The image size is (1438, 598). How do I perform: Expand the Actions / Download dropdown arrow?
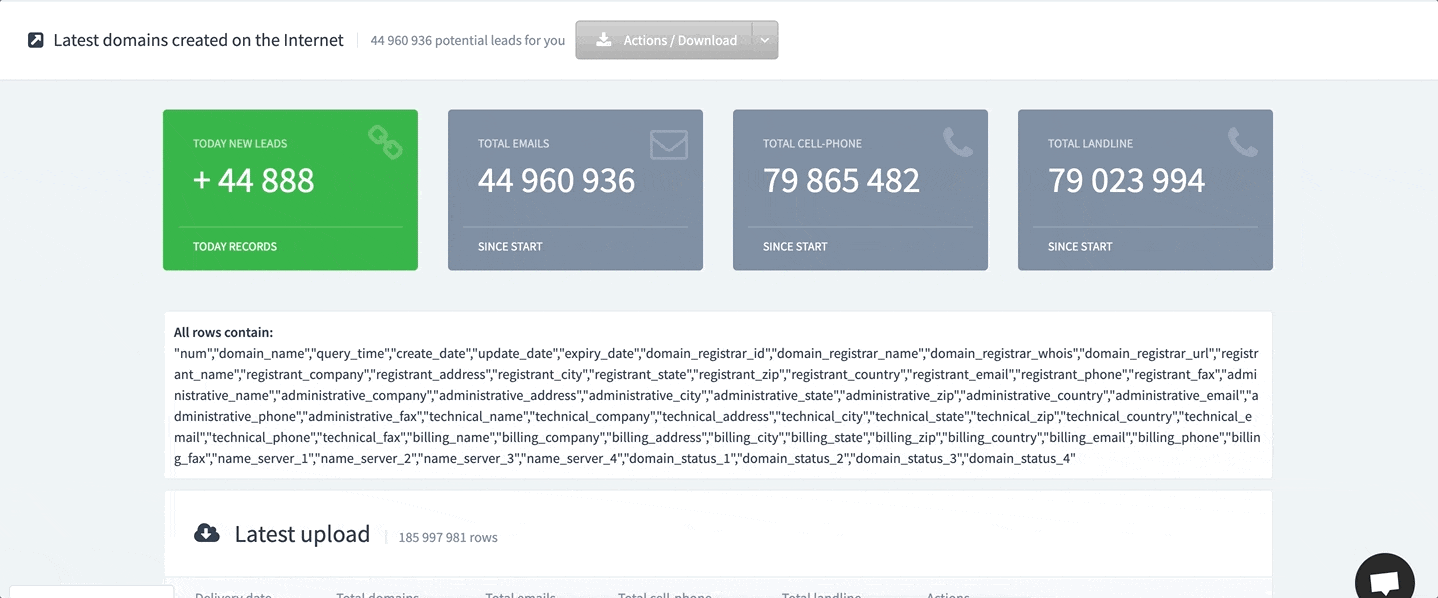coord(763,40)
